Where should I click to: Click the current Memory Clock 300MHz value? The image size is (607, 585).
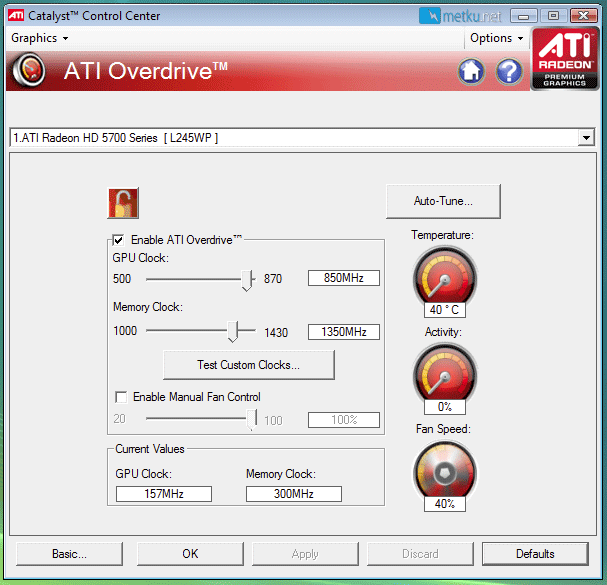pos(294,494)
